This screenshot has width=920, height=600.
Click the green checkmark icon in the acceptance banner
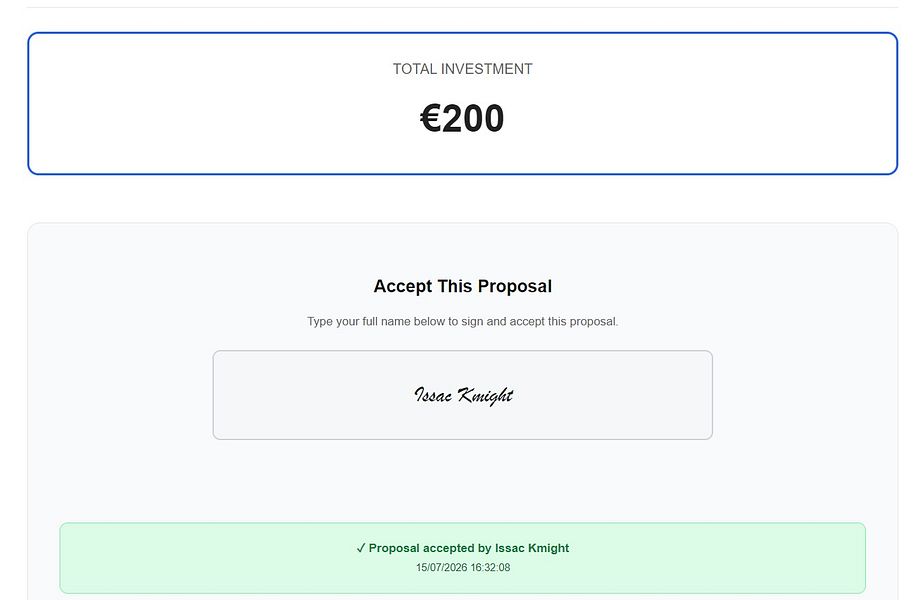click(x=361, y=548)
